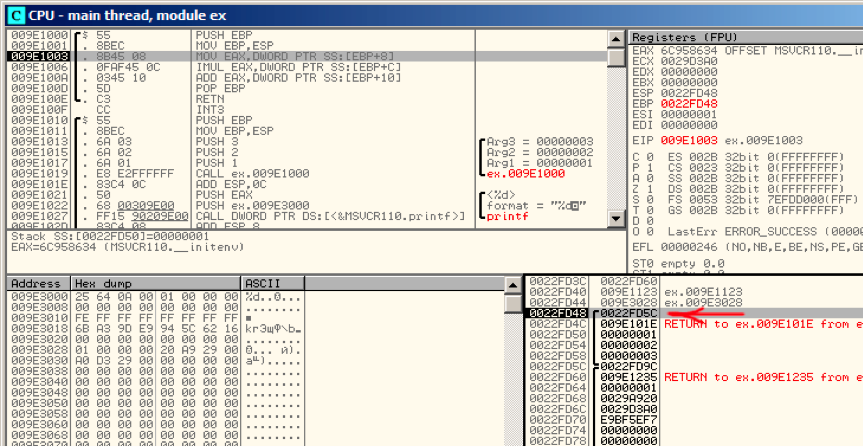Select stack value E9BF5EF7
866x447 pixels.
point(629,419)
